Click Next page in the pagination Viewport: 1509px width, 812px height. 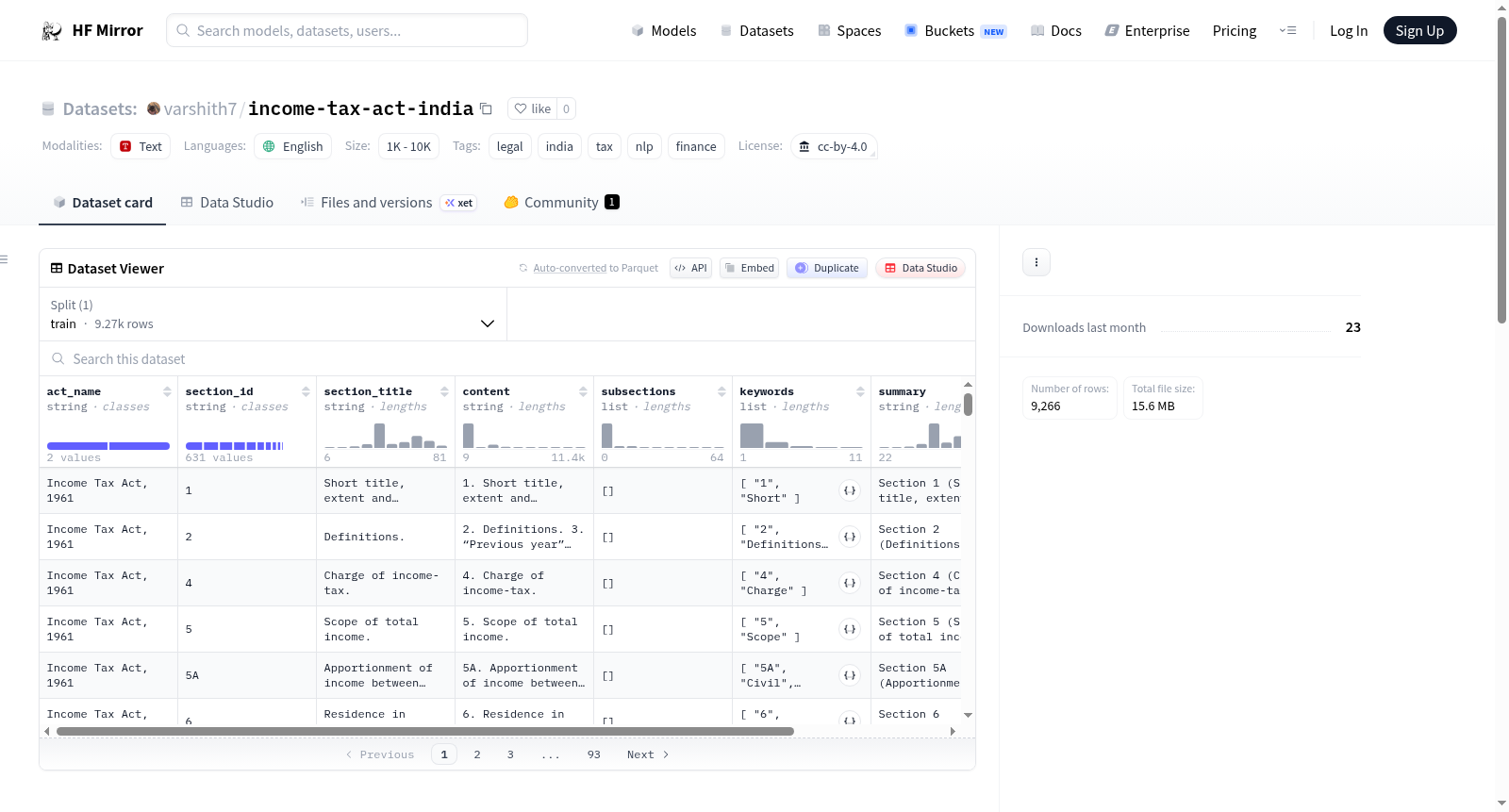(648, 754)
